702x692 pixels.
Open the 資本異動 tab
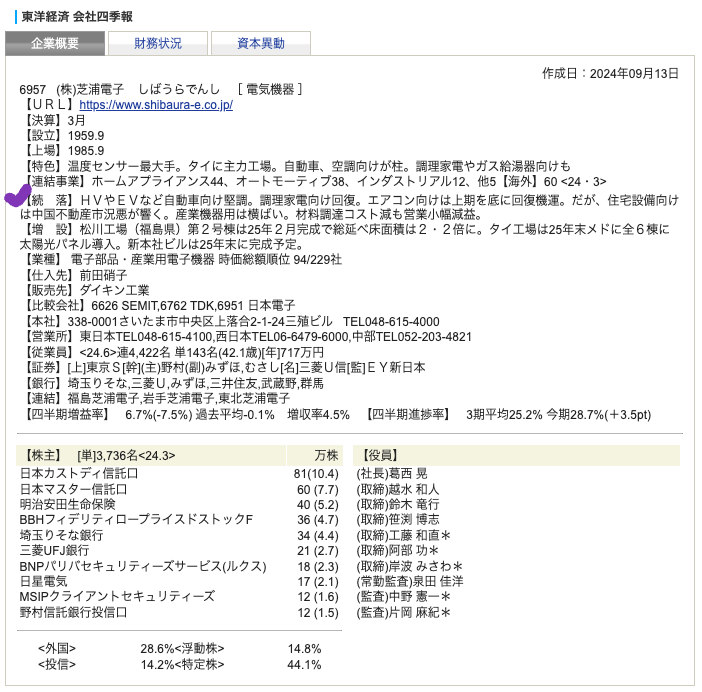[x=261, y=43]
